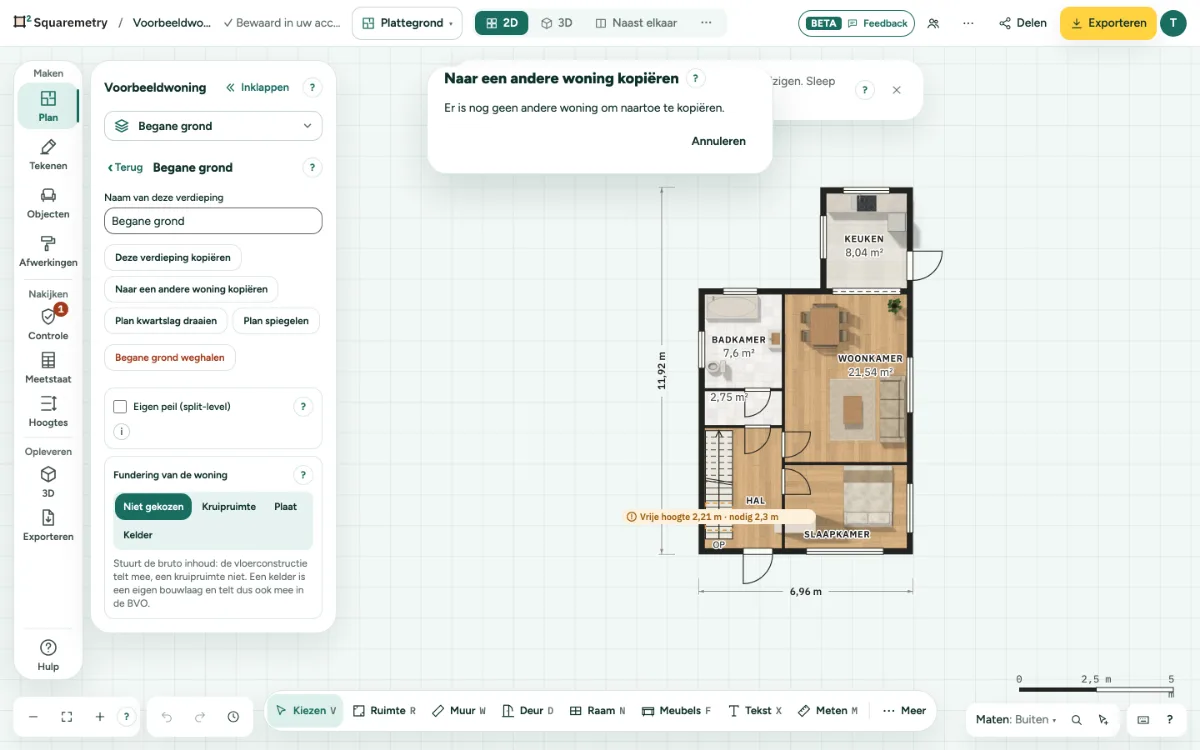Open the keyboard shortcuts icon
This screenshot has width=1200, height=750.
pyautogui.click(x=1143, y=720)
